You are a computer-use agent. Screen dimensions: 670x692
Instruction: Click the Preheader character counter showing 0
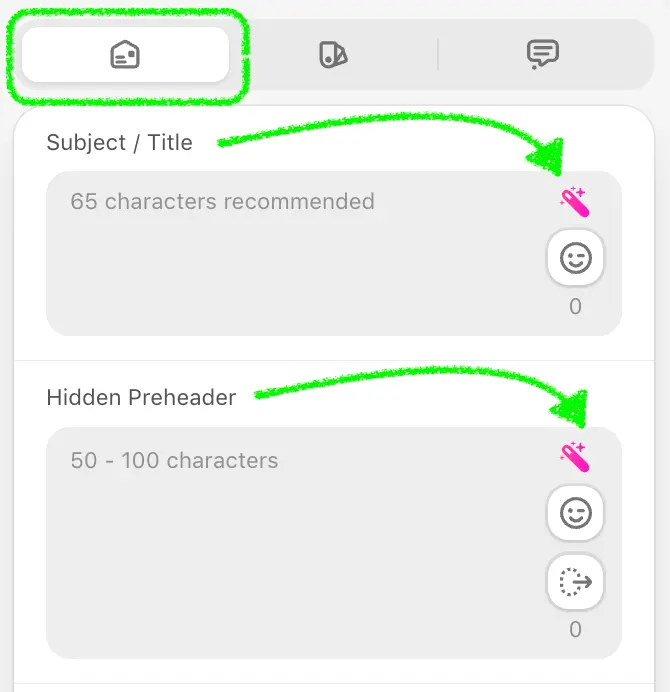[575, 629]
